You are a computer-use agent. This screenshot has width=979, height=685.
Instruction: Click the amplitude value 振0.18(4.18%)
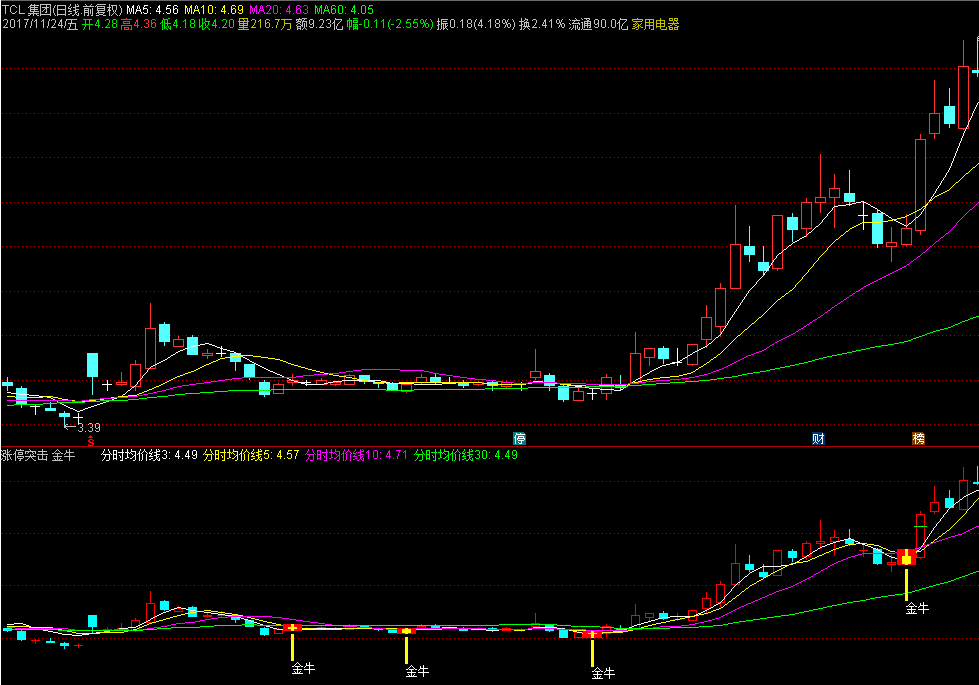tap(476, 24)
